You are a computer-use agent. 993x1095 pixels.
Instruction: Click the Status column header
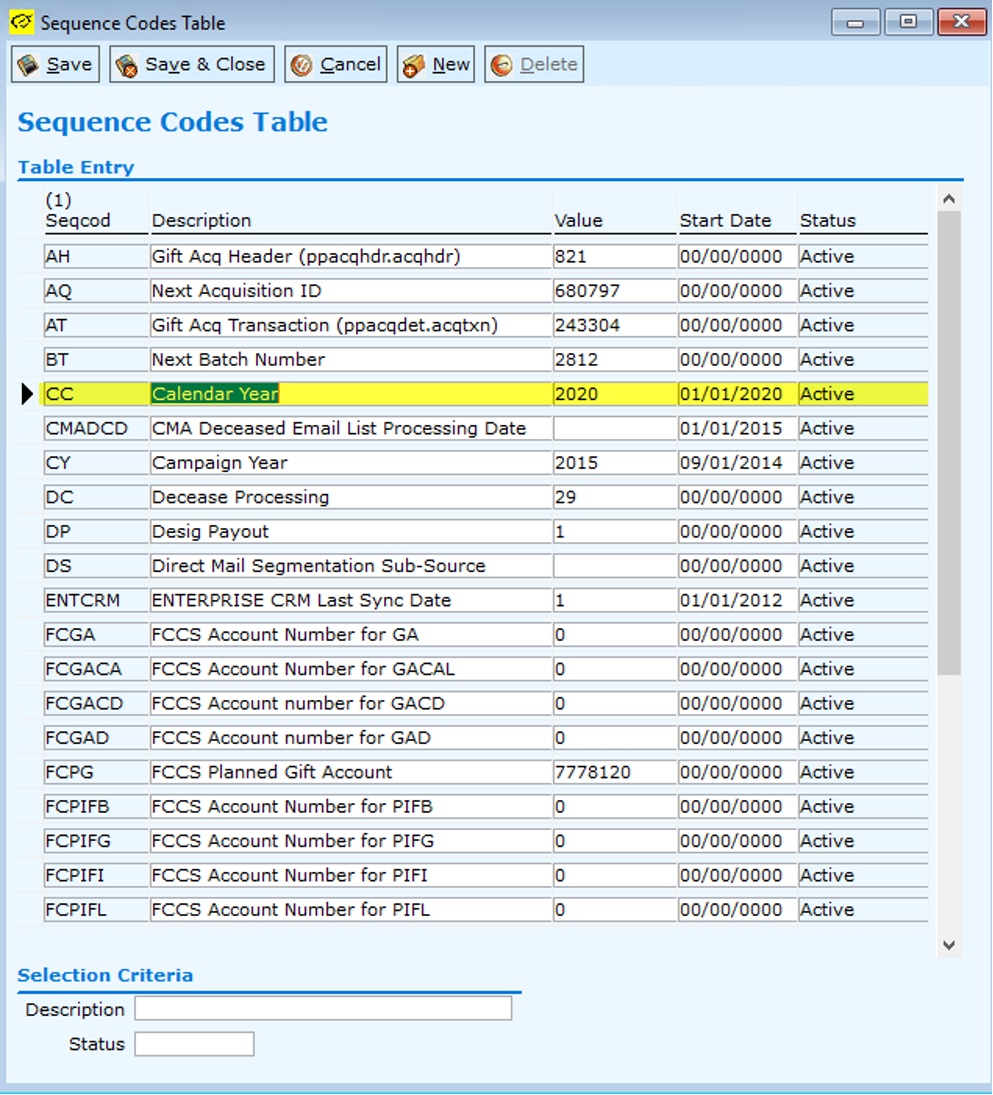828,221
